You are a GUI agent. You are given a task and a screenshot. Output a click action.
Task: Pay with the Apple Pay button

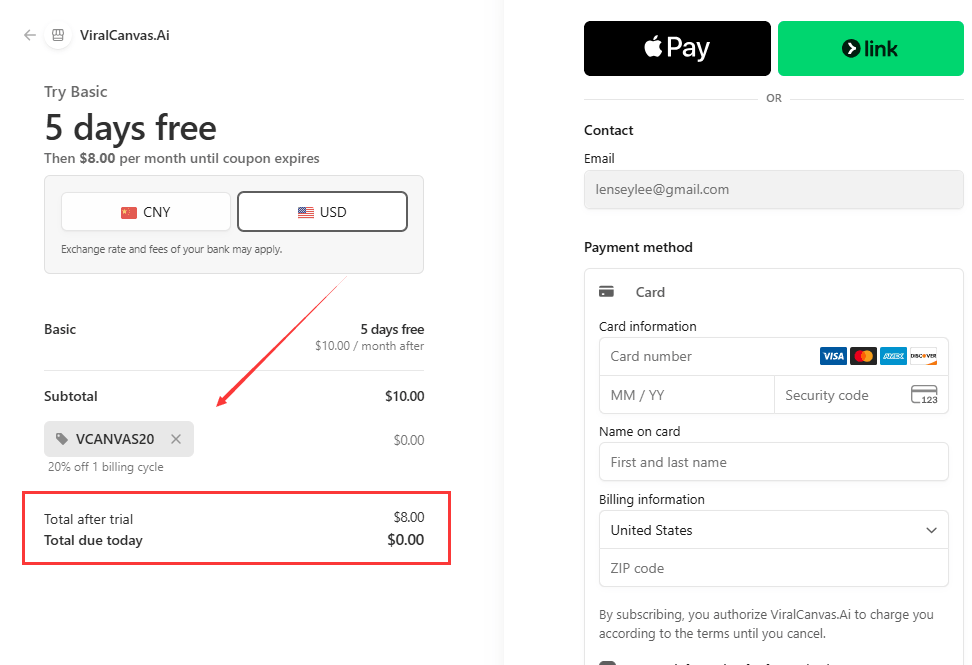click(677, 48)
